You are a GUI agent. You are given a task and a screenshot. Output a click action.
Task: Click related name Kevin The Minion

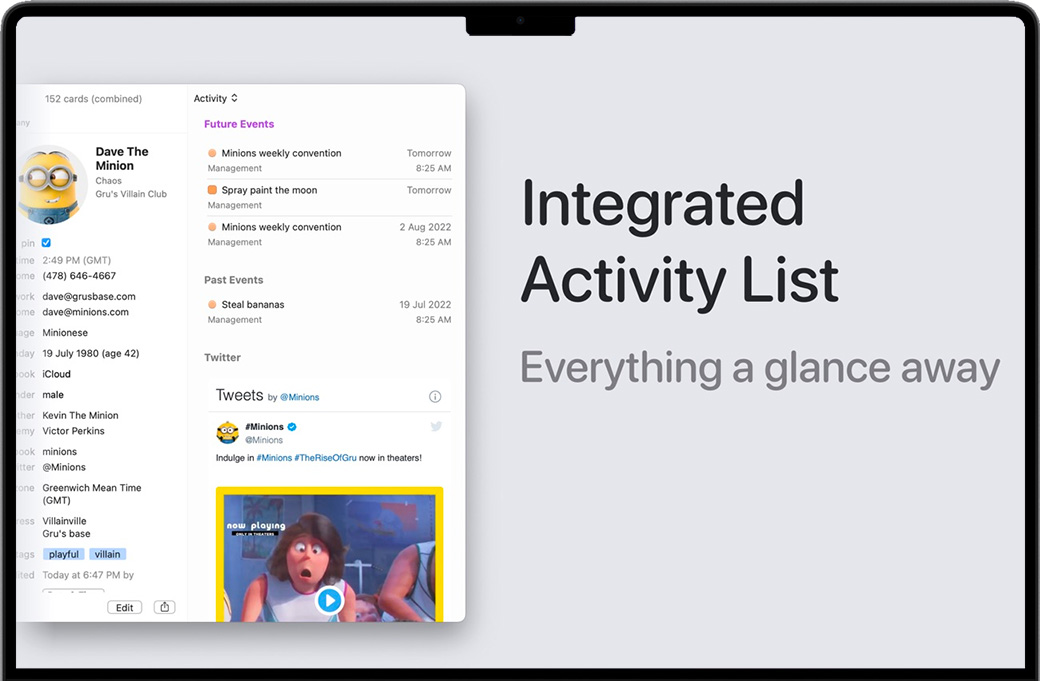[80, 415]
